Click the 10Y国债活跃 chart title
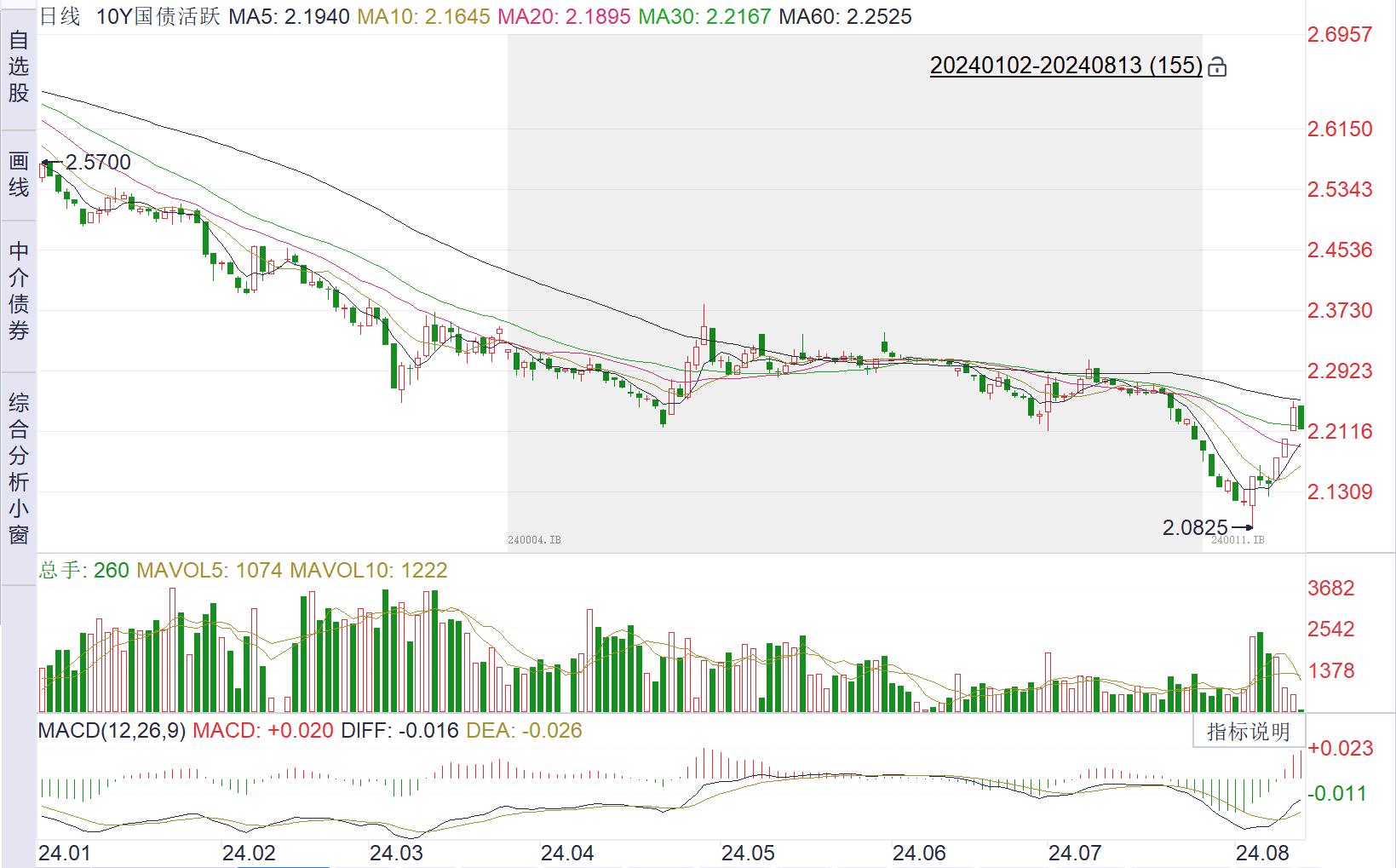This screenshot has height=868, width=1396. (x=158, y=16)
